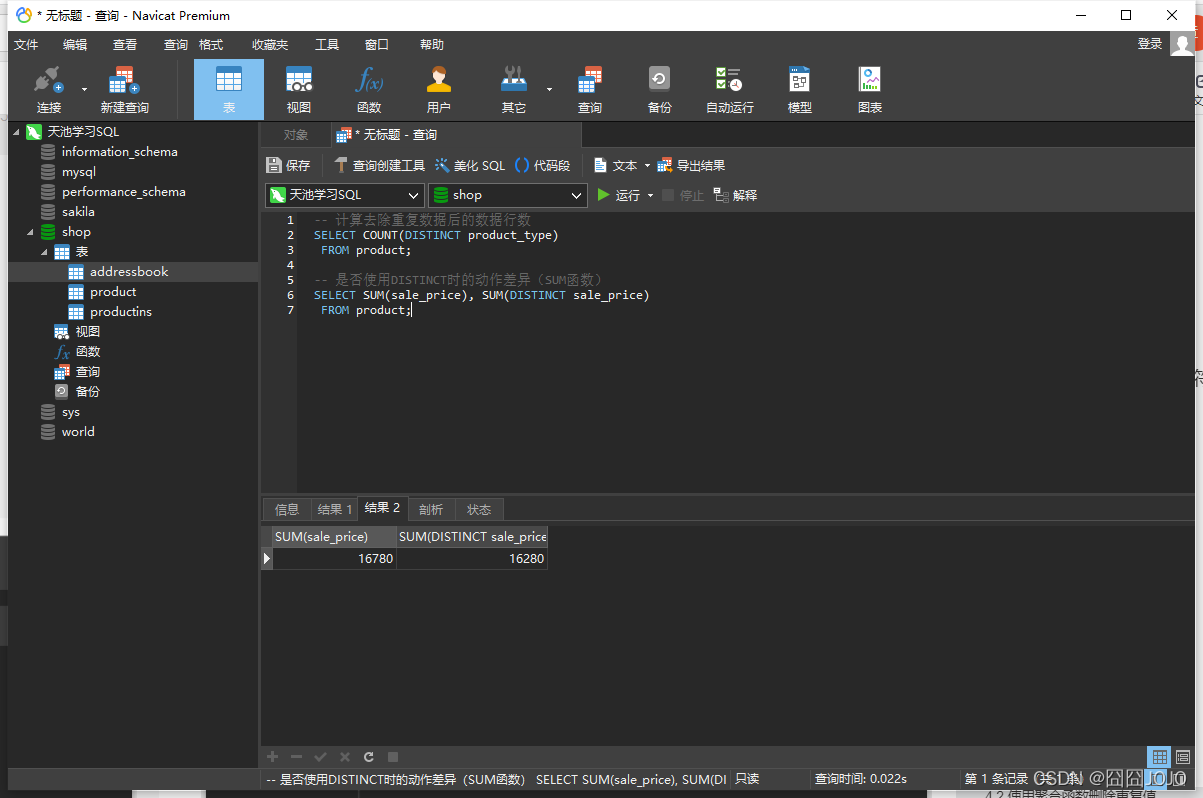The height and width of the screenshot is (798, 1203).
Task: Click the add record plus icon
Action: [x=272, y=757]
